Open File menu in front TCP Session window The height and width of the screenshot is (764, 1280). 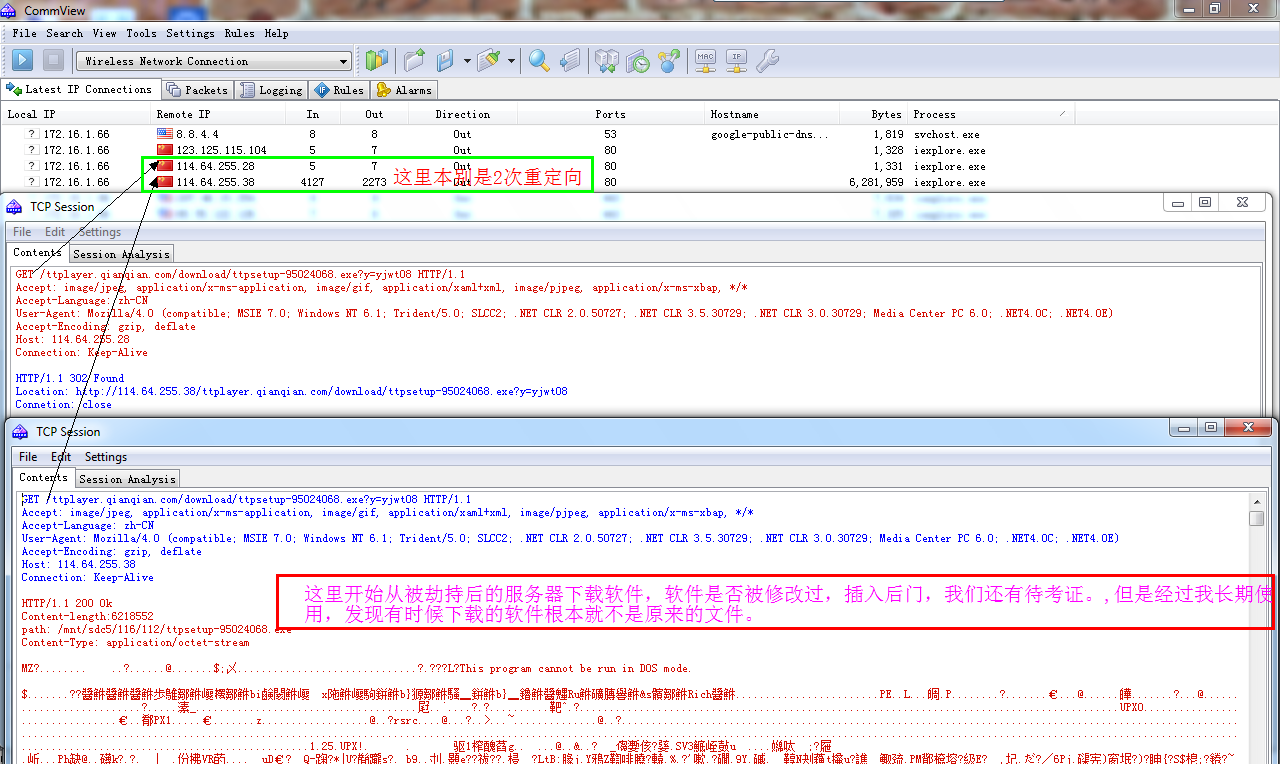pyautogui.click(x=28, y=457)
